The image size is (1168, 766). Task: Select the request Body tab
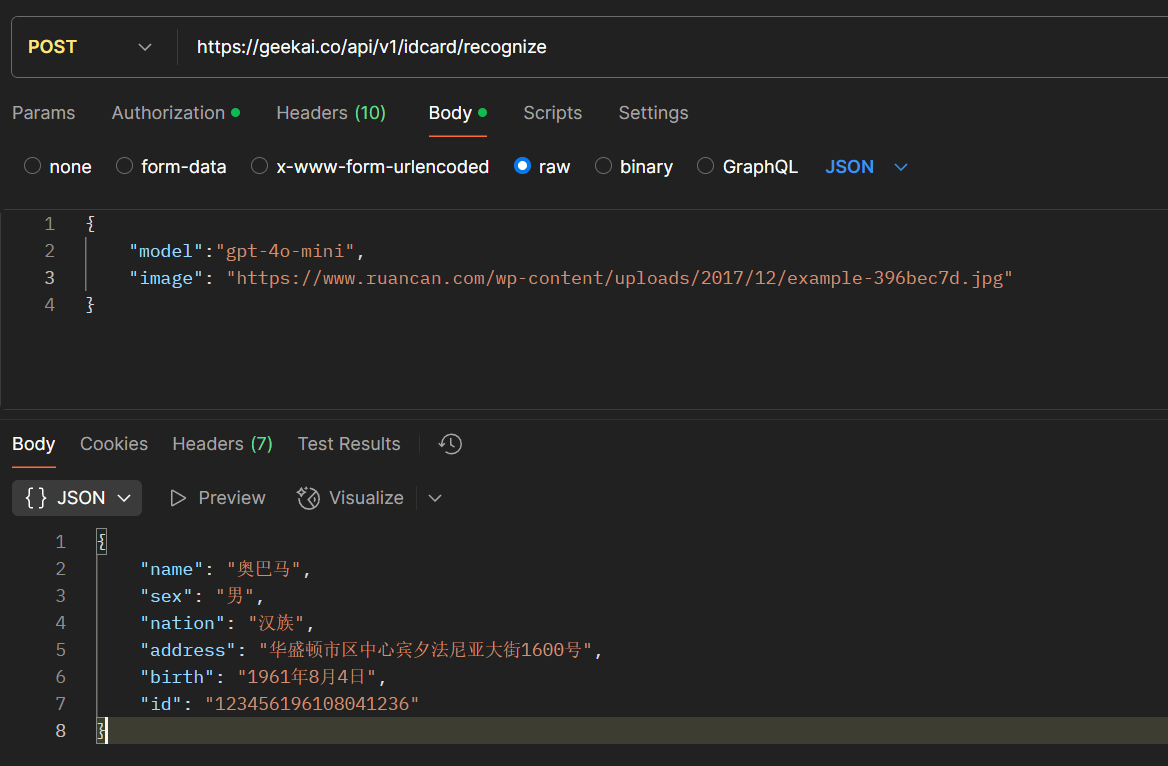click(457, 113)
